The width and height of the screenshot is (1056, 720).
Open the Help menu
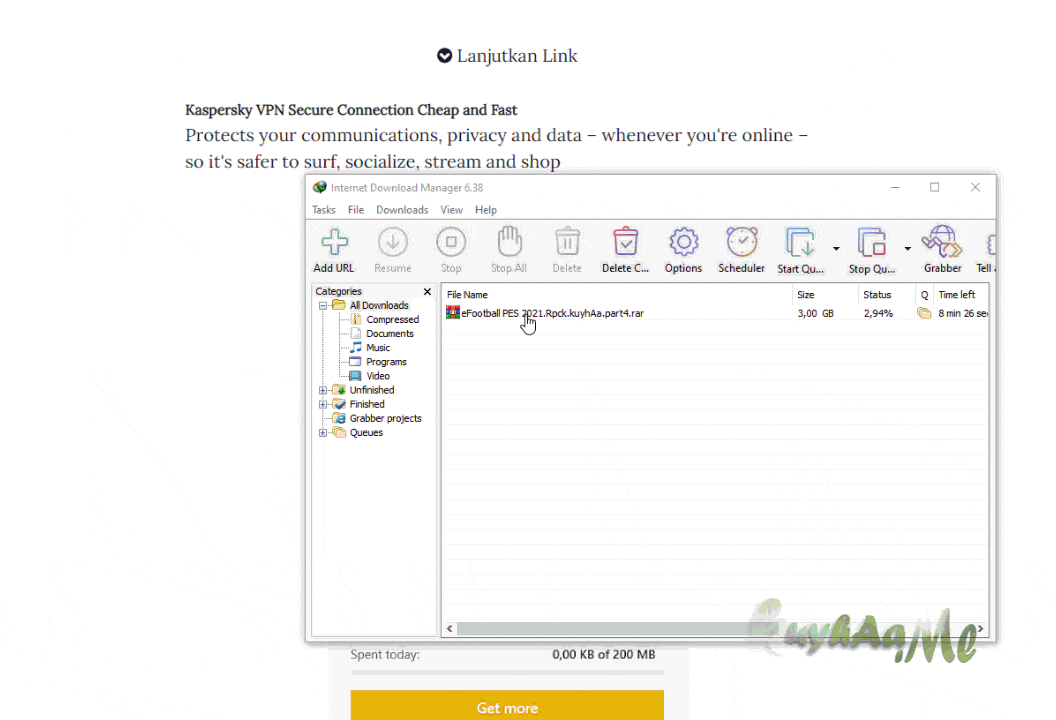click(486, 209)
